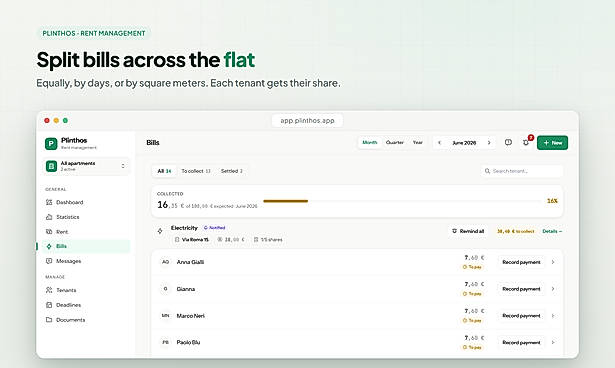Select the Settled filter tab
Viewport: 615px width, 368px height.
pos(232,171)
